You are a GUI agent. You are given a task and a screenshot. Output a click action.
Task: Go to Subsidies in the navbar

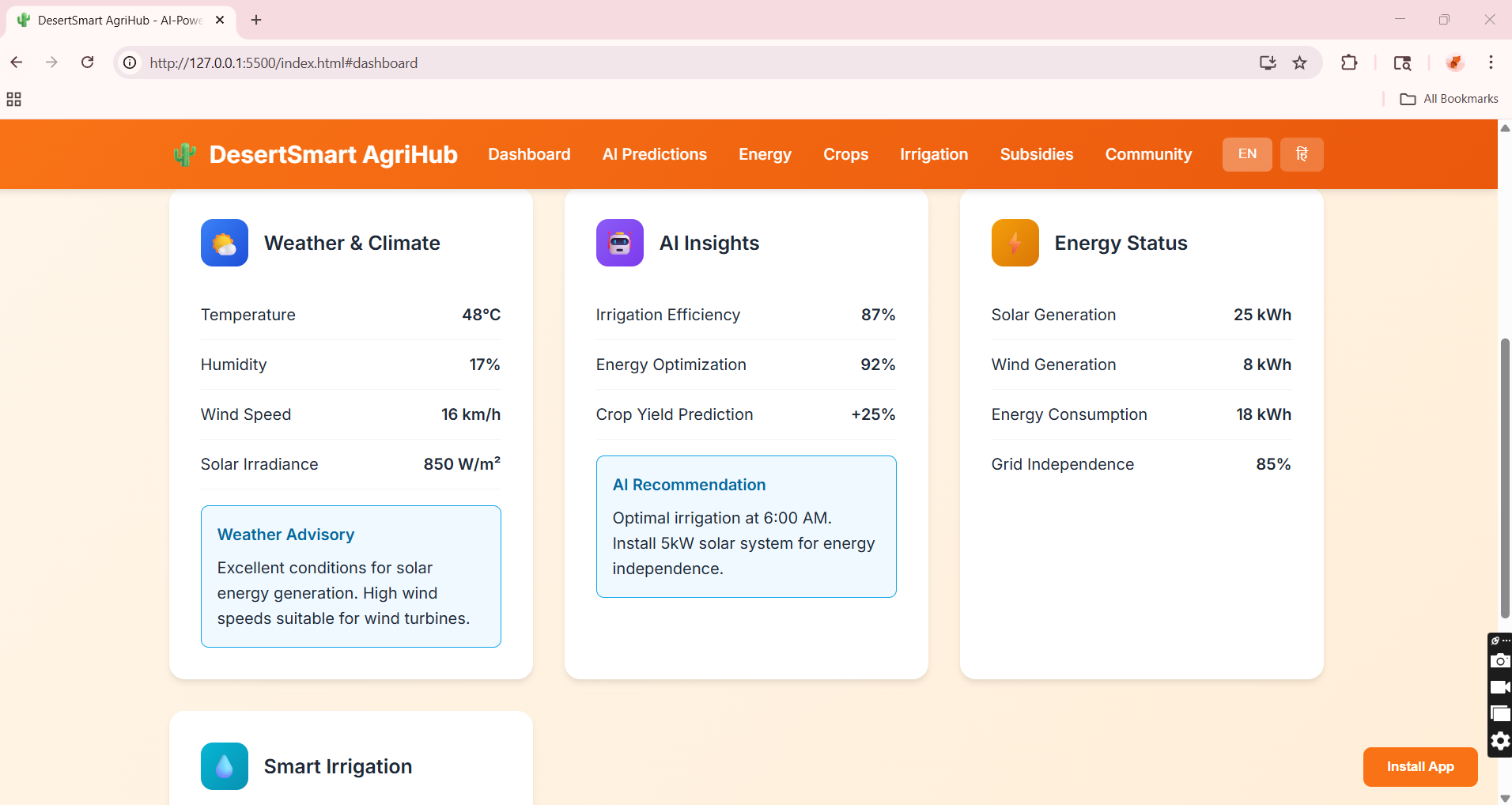(1037, 154)
